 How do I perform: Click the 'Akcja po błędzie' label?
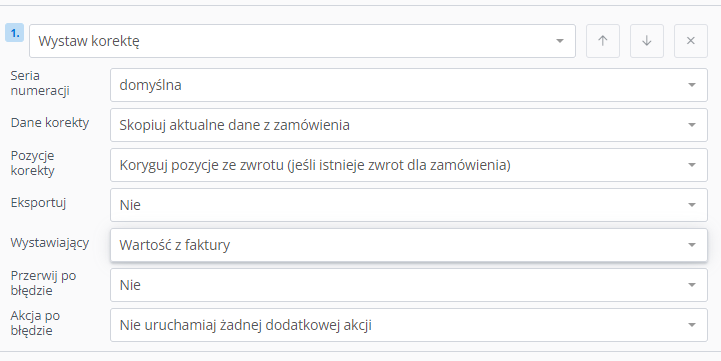(35, 323)
